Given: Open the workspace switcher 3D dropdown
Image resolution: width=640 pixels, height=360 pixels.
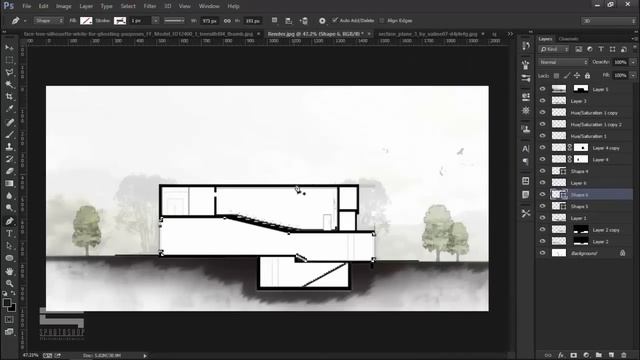Looking at the screenshot, I should pos(608,20).
